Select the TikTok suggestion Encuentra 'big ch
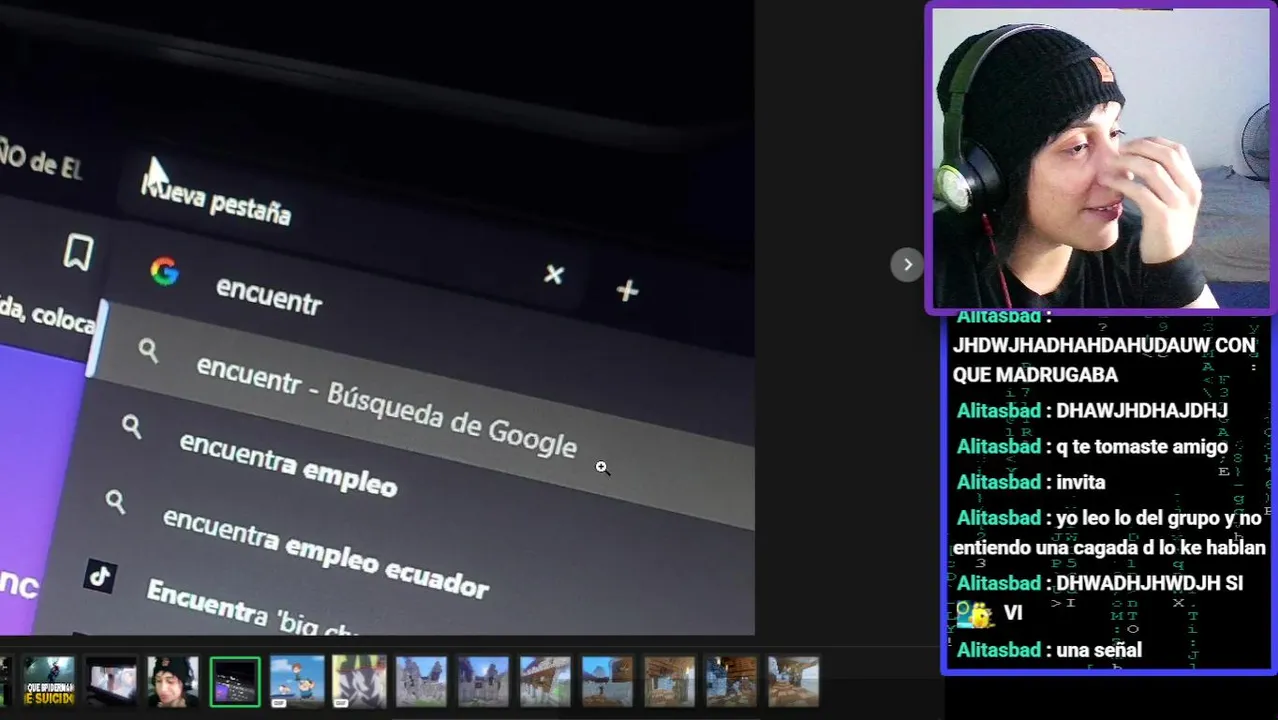 [x=254, y=608]
